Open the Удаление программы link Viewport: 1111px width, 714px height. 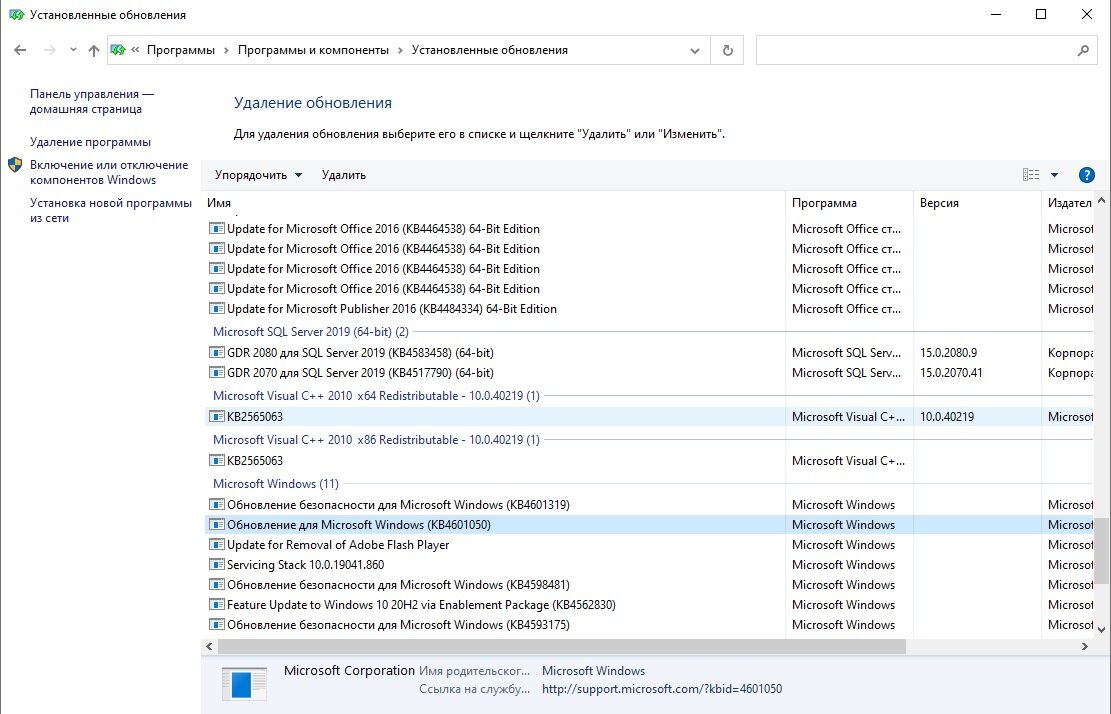[x=90, y=142]
